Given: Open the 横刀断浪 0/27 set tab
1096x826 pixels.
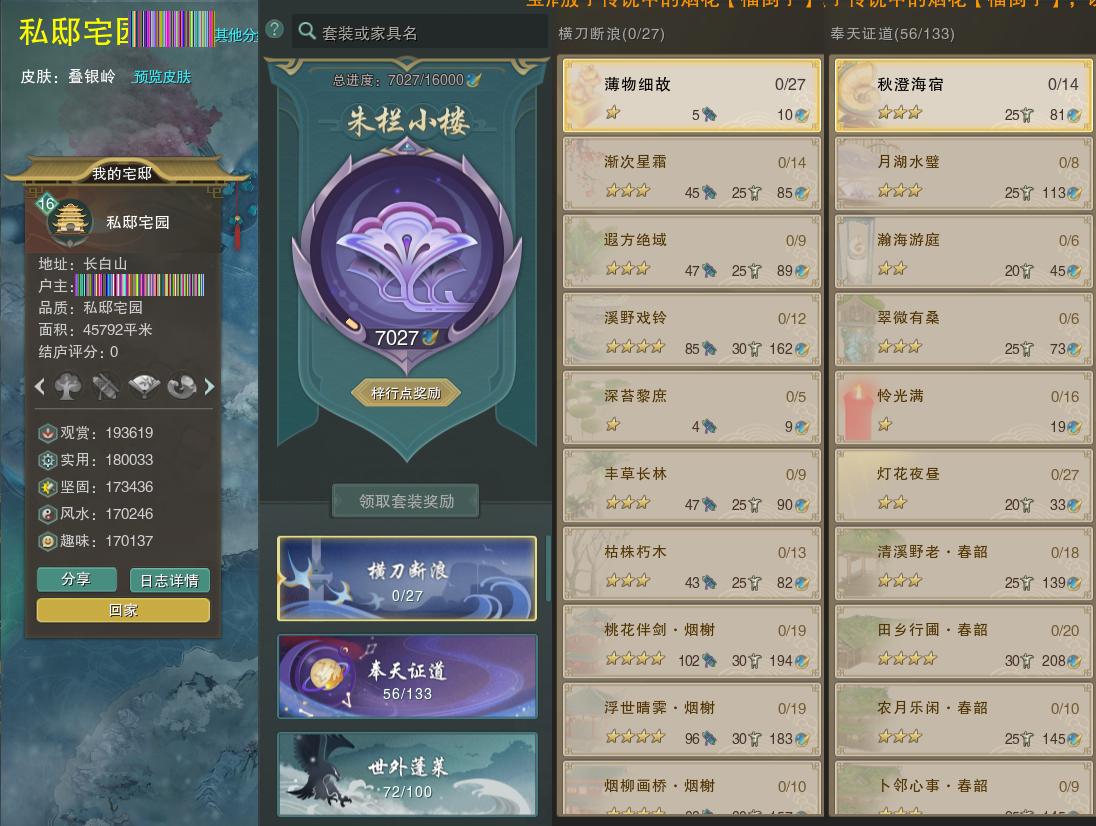Looking at the screenshot, I should [408, 579].
